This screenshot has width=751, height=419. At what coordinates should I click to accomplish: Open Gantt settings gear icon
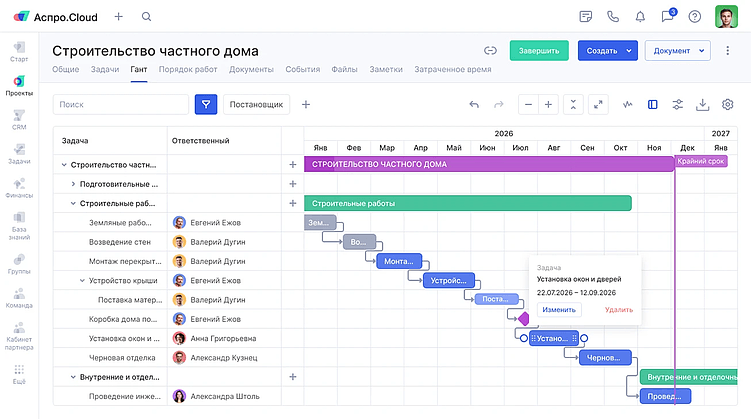point(727,104)
